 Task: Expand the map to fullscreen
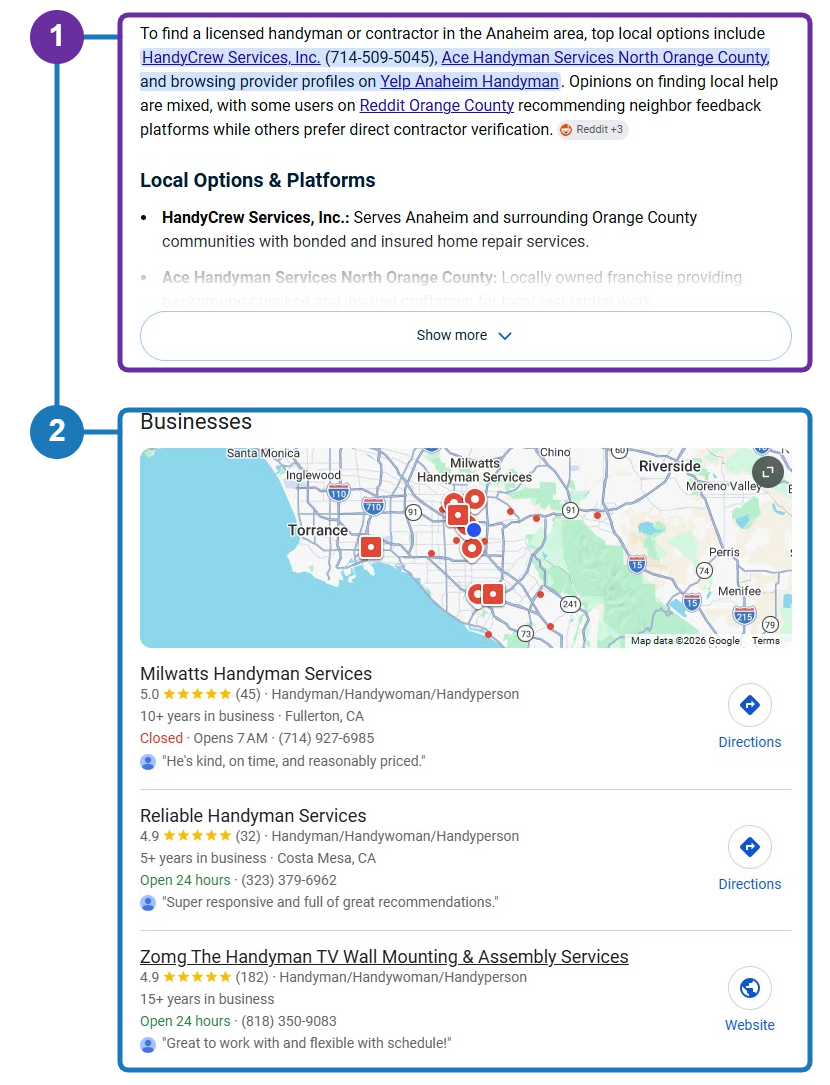[768, 473]
